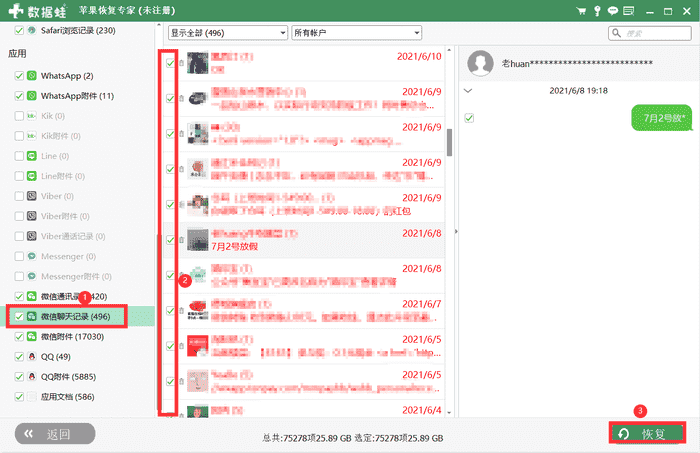Open the 显示全部 (496) dropdown
Image resolution: width=700 pixels, height=453 pixels.
tap(228, 33)
